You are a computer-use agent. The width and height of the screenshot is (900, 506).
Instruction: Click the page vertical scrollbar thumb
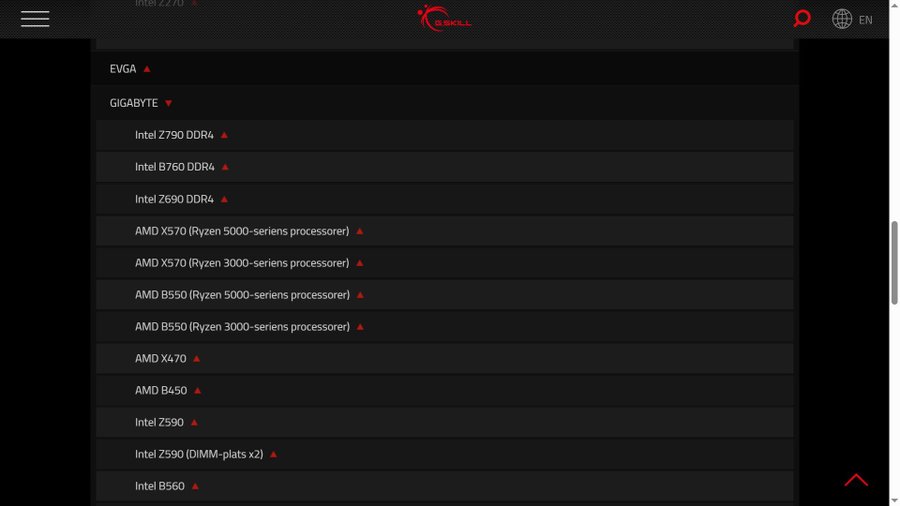[894, 263]
